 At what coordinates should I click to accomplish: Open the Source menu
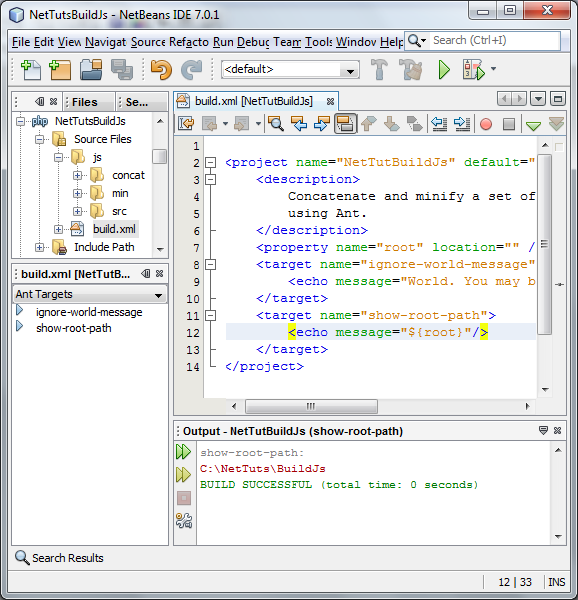[148, 42]
